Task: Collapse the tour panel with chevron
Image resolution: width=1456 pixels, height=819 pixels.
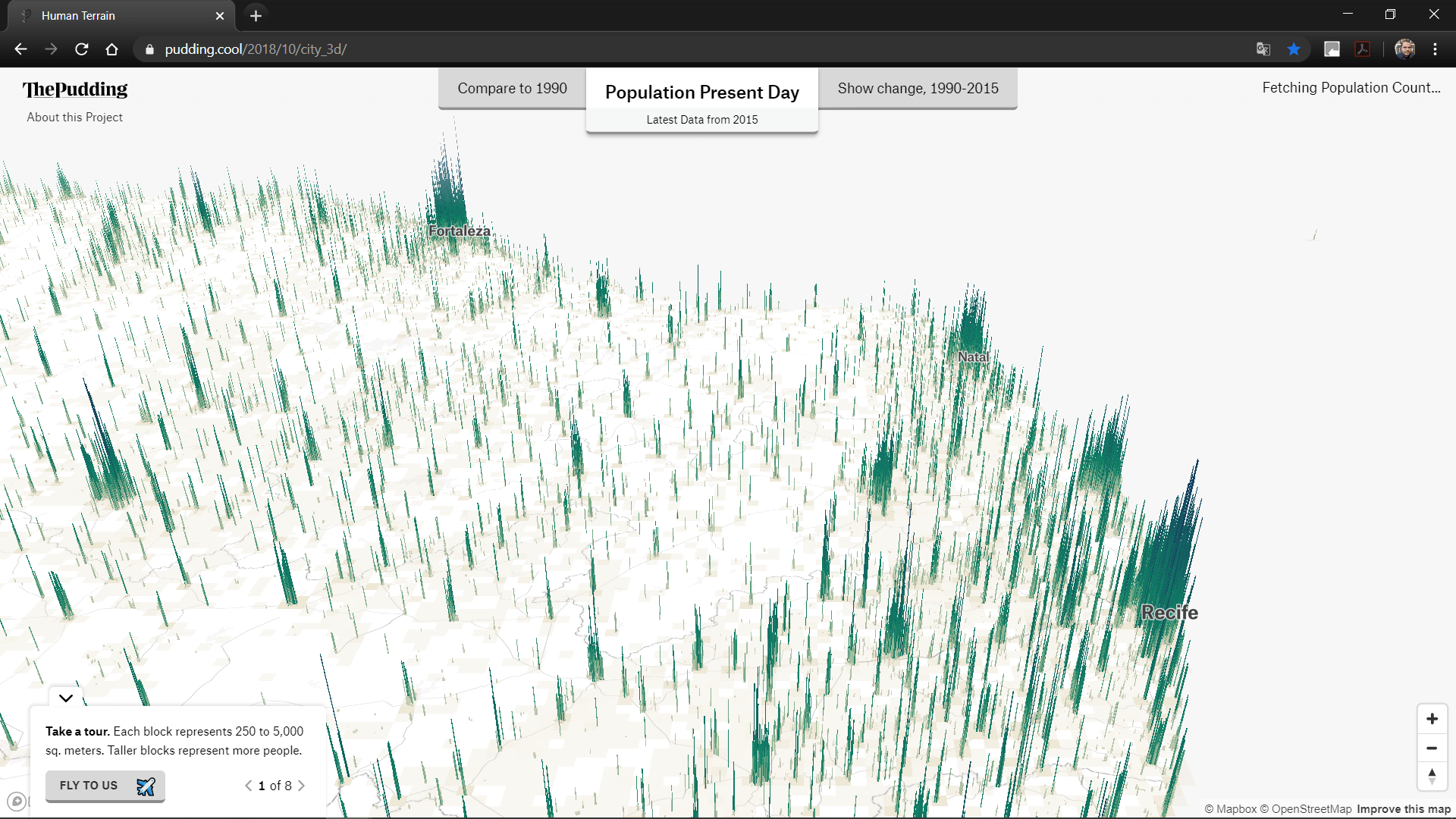Action: [66, 698]
